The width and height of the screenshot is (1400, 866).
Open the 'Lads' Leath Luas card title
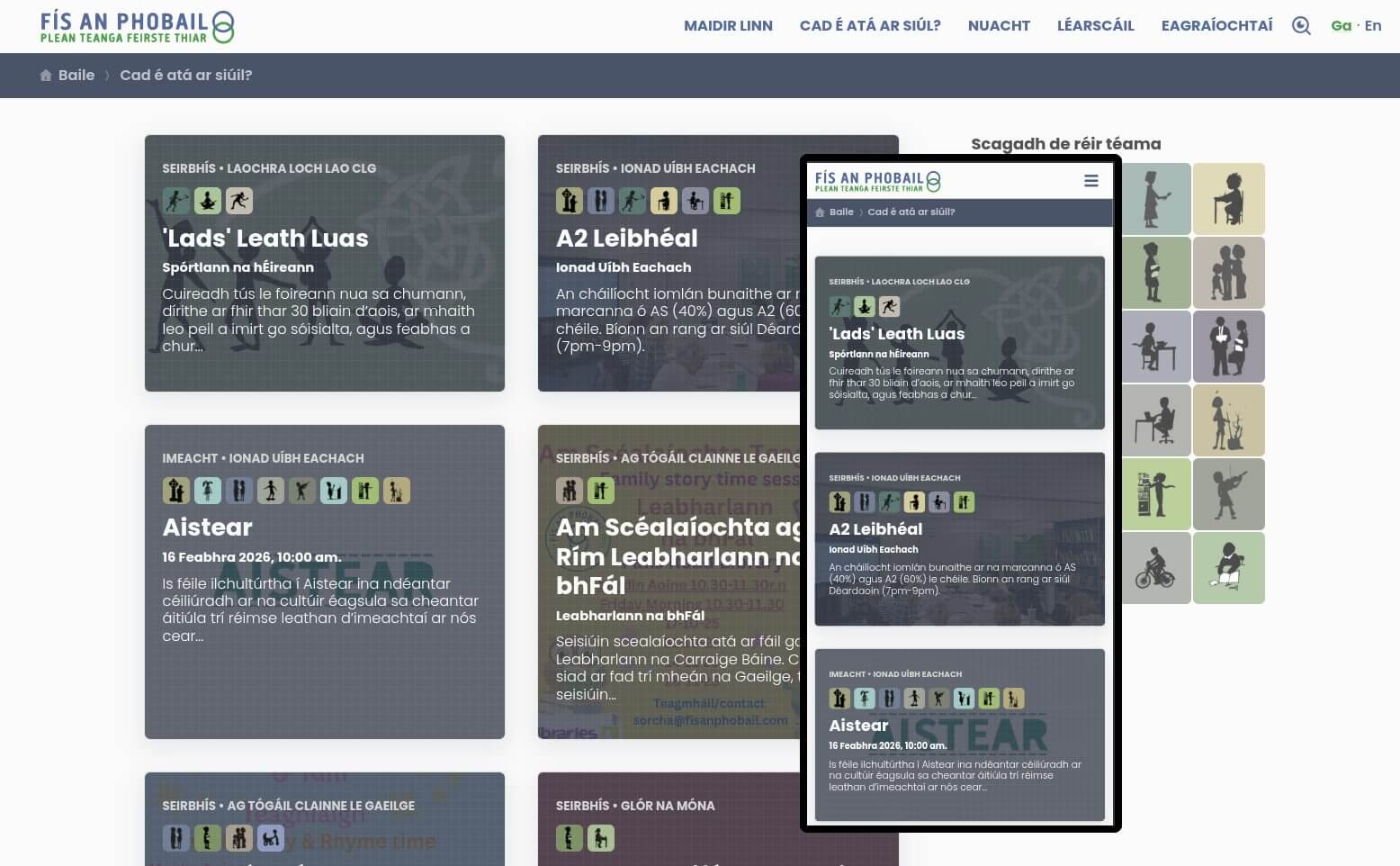265,239
